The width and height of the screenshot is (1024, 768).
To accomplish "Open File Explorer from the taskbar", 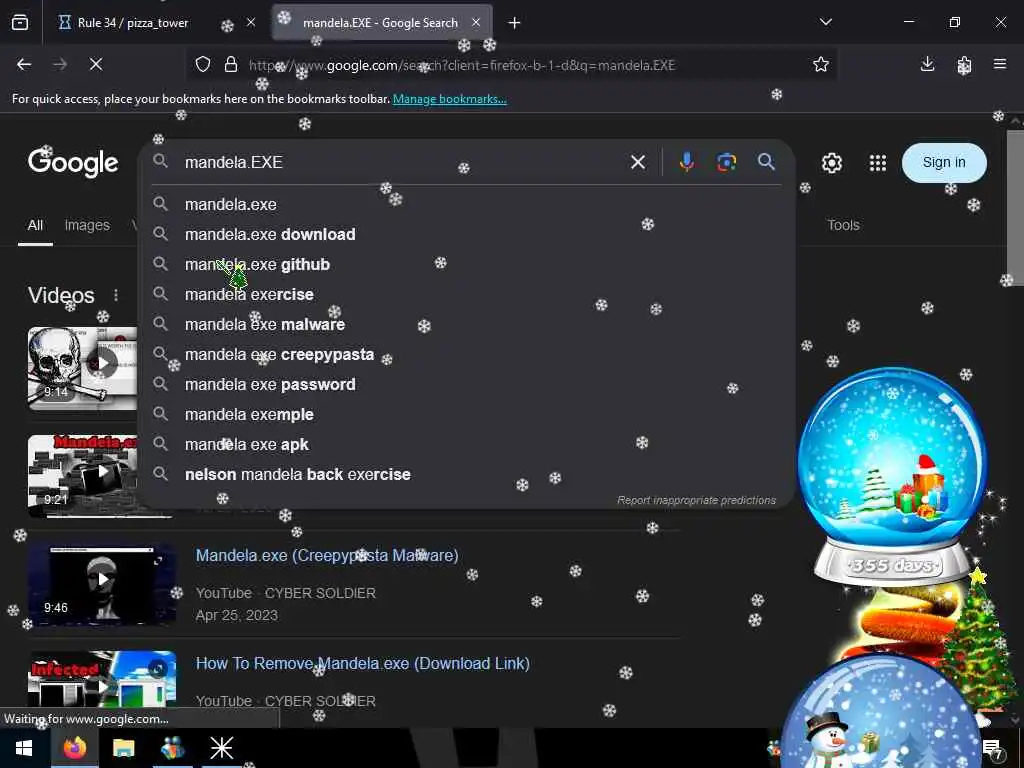I will coord(123,748).
